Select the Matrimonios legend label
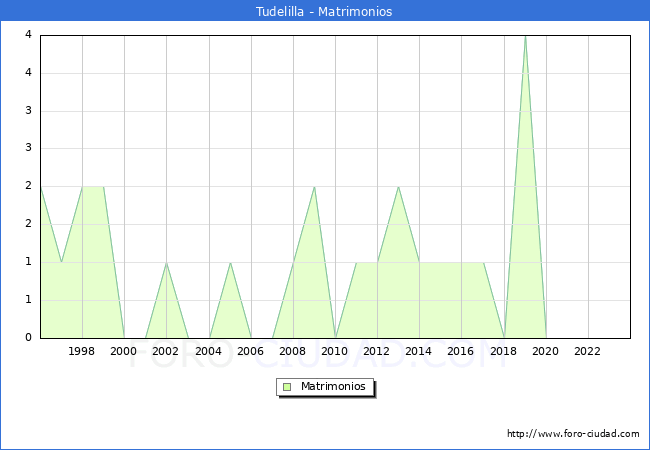The height and width of the screenshot is (450, 650). point(333,386)
